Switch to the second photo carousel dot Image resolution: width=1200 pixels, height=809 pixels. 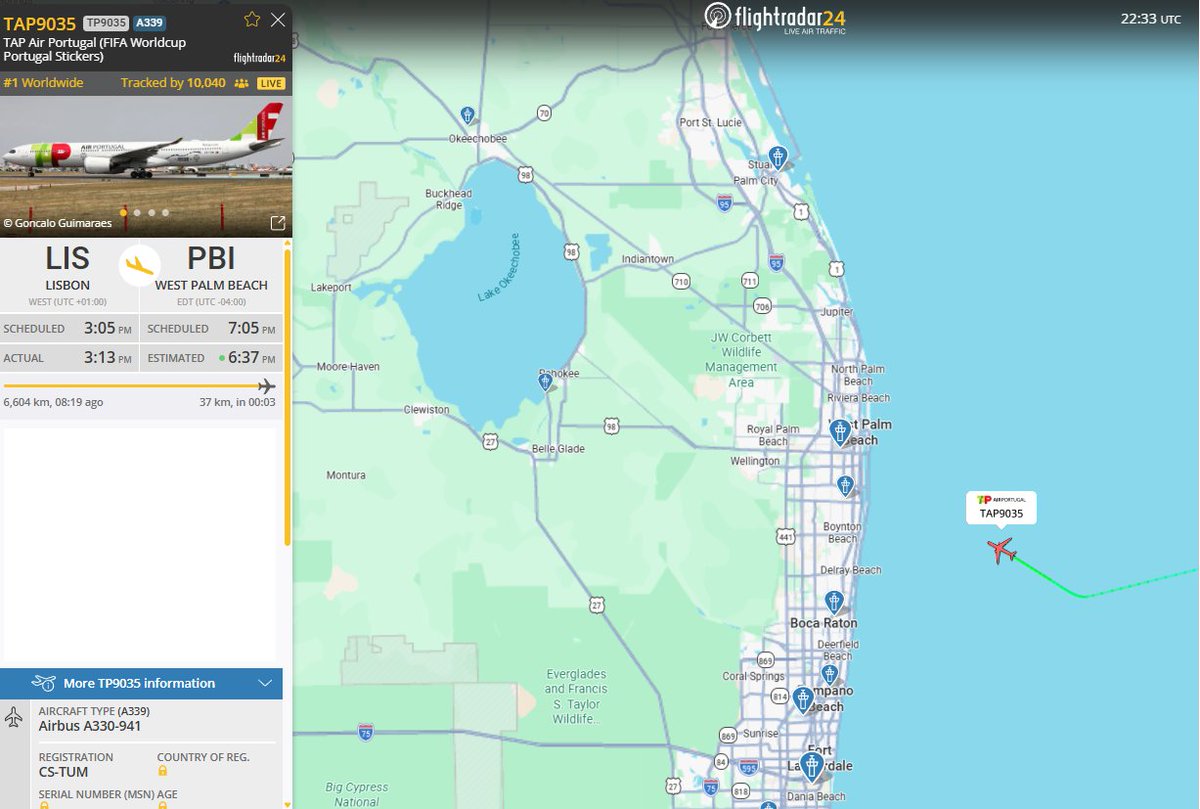(x=138, y=213)
